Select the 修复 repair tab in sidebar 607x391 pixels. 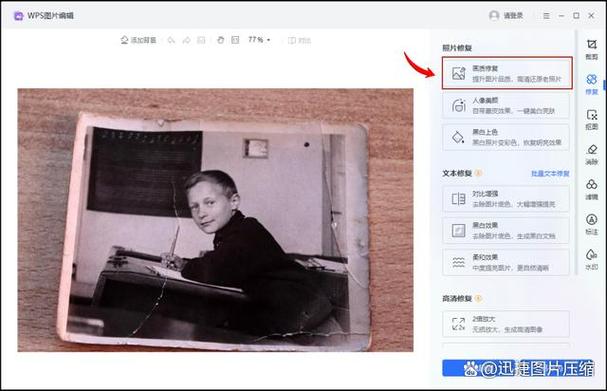pyautogui.click(x=592, y=84)
